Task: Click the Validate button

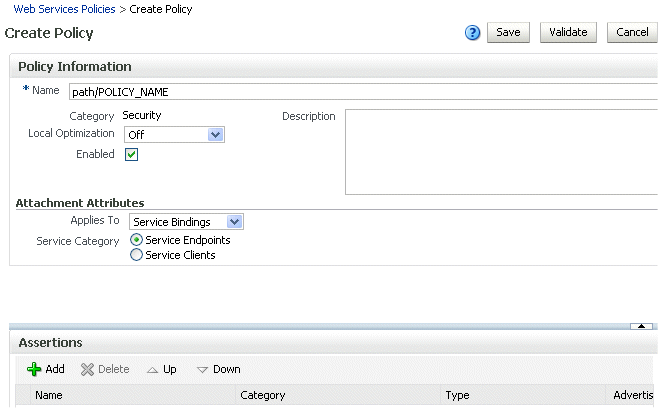Action: pos(568,32)
